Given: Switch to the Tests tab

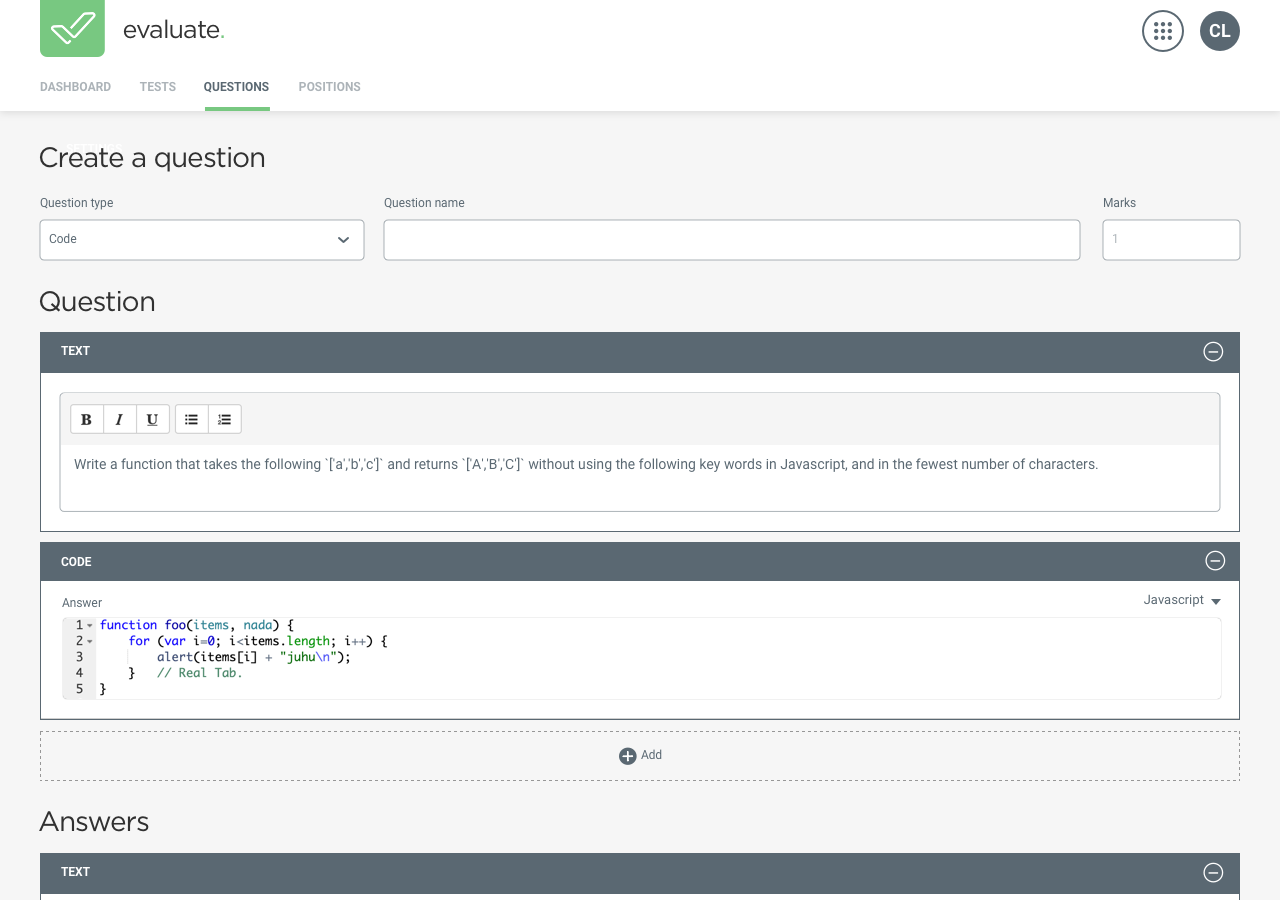Looking at the screenshot, I should tap(158, 87).
